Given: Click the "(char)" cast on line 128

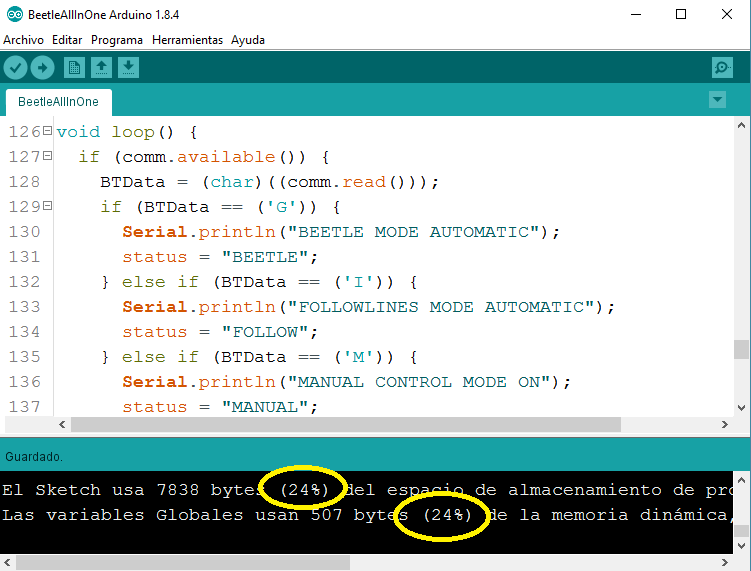Looking at the screenshot, I should point(232,182).
